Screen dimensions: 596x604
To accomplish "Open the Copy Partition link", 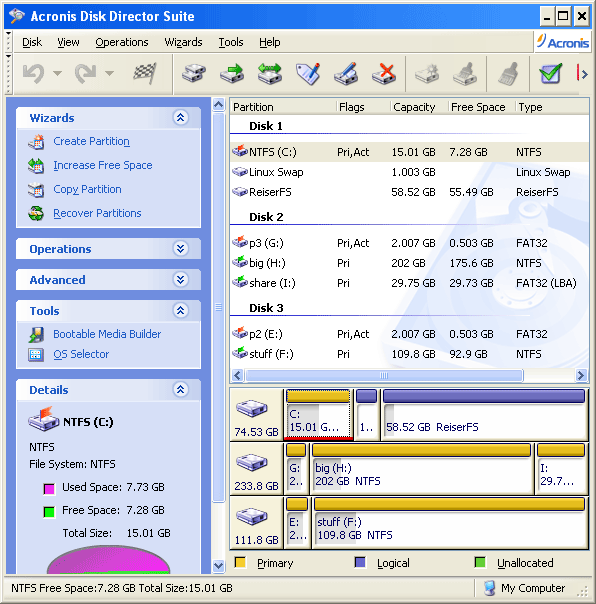I will pos(87,189).
